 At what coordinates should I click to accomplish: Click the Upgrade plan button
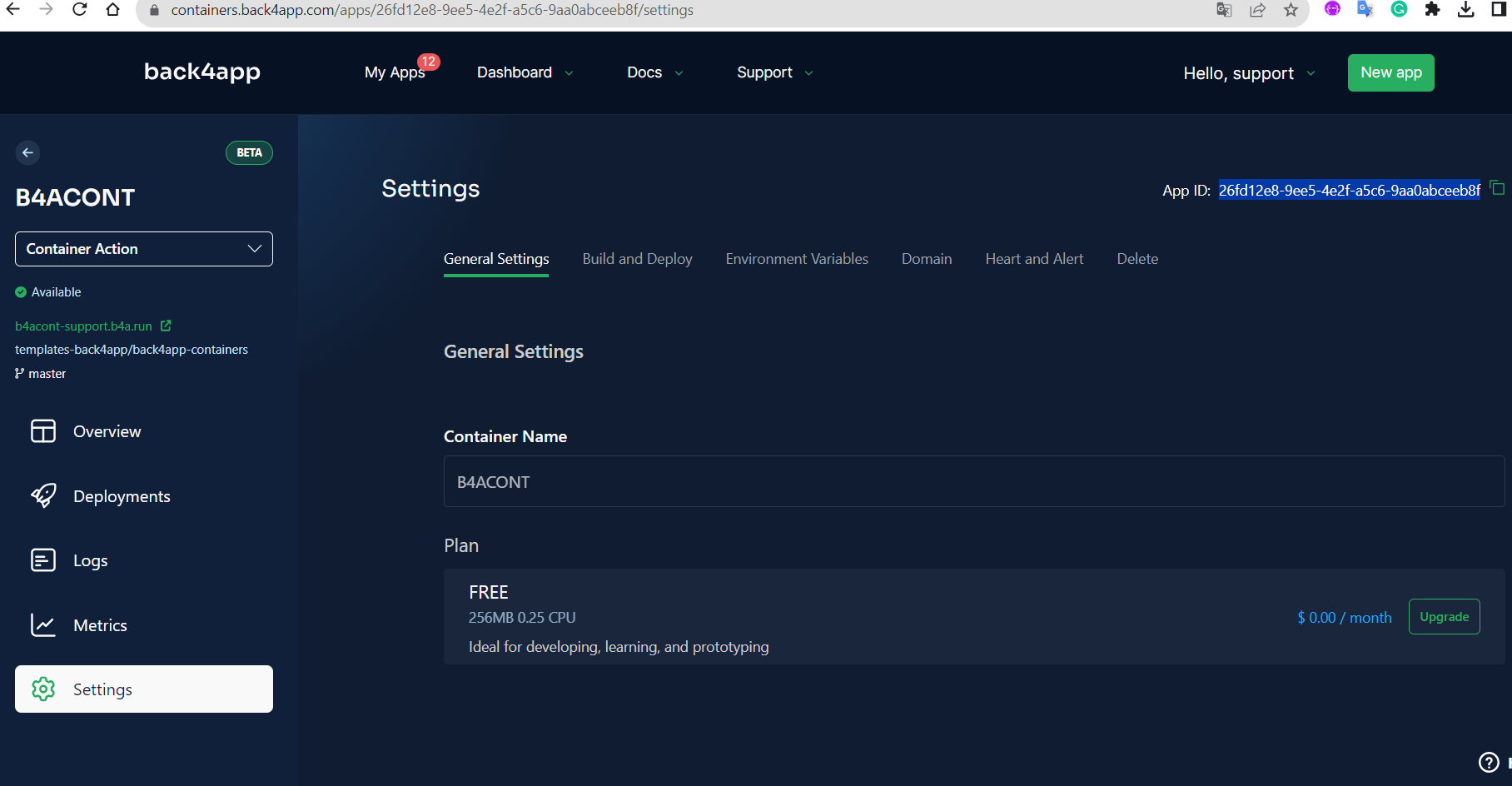coord(1444,617)
